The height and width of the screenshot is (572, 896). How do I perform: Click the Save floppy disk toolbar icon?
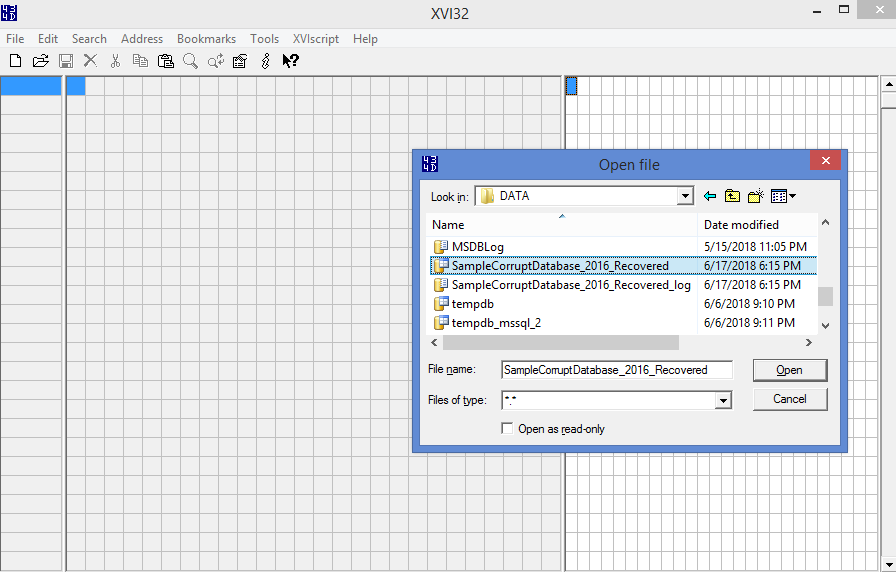pyautogui.click(x=66, y=61)
